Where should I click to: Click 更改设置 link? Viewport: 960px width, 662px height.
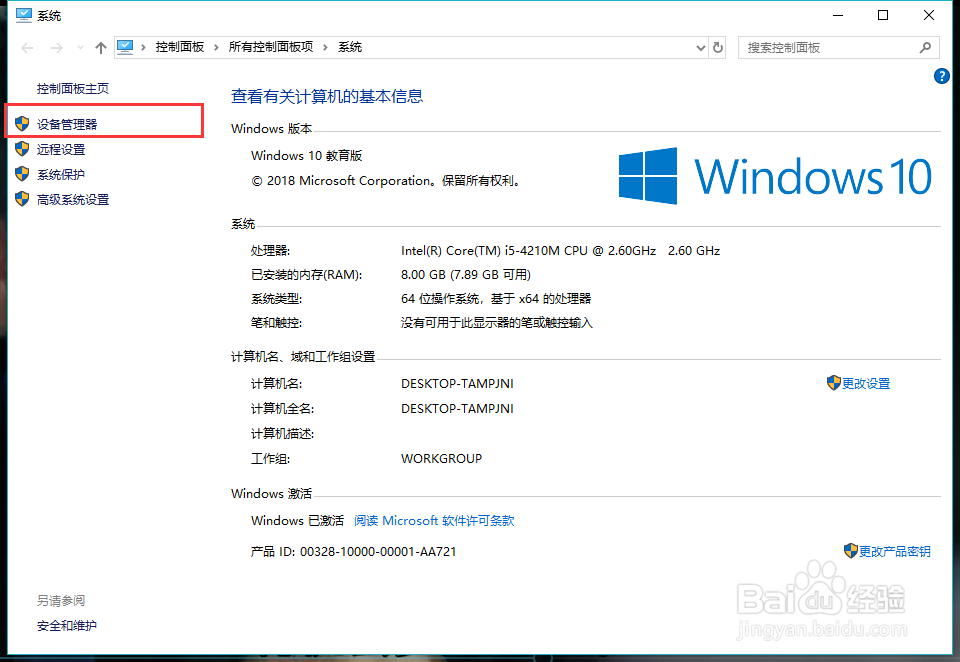[866, 383]
